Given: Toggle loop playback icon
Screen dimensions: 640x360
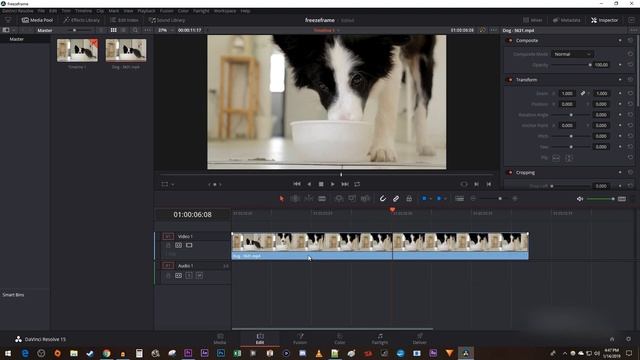Looking at the screenshot, I should tap(357, 184).
